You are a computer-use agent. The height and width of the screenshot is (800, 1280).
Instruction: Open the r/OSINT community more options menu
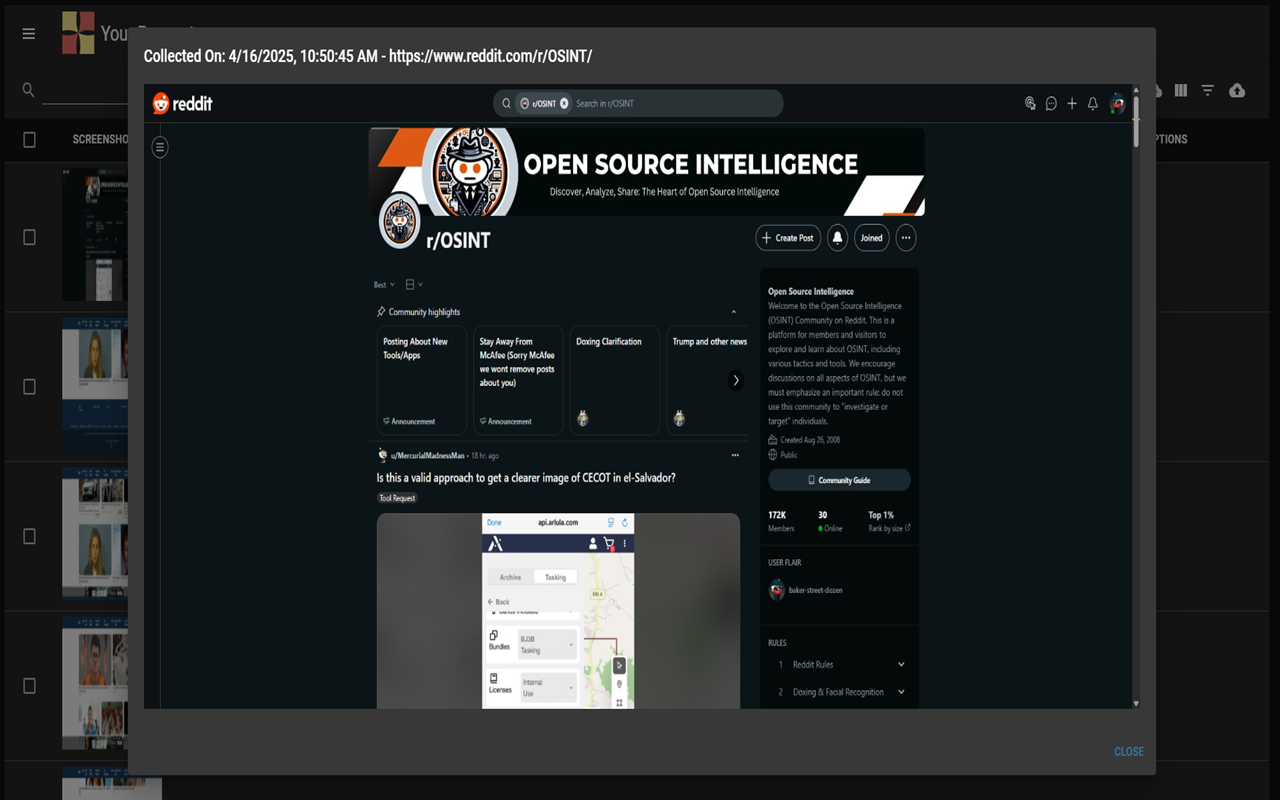point(906,238)
